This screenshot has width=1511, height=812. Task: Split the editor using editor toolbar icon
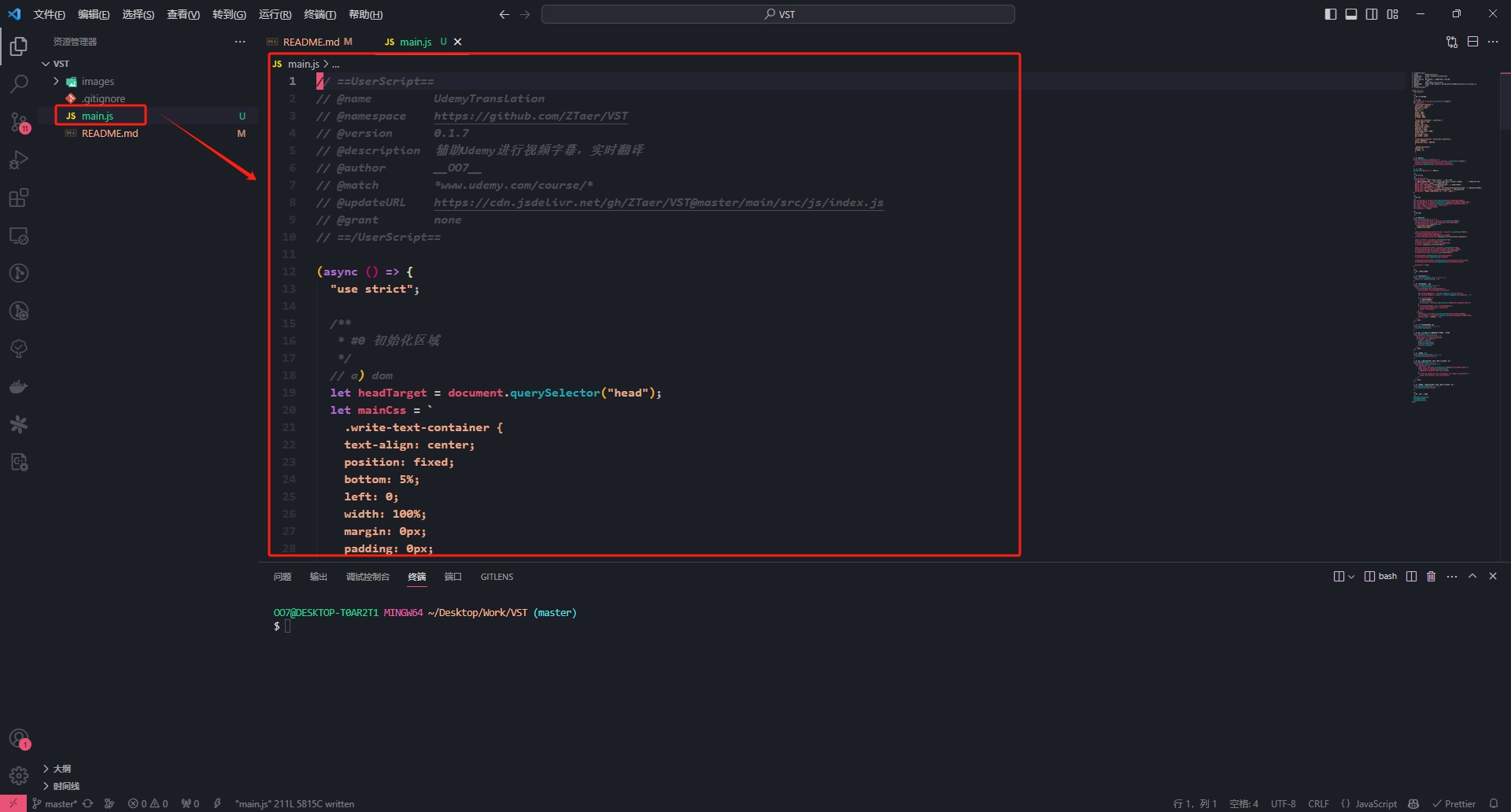(x=1473, y=42)
